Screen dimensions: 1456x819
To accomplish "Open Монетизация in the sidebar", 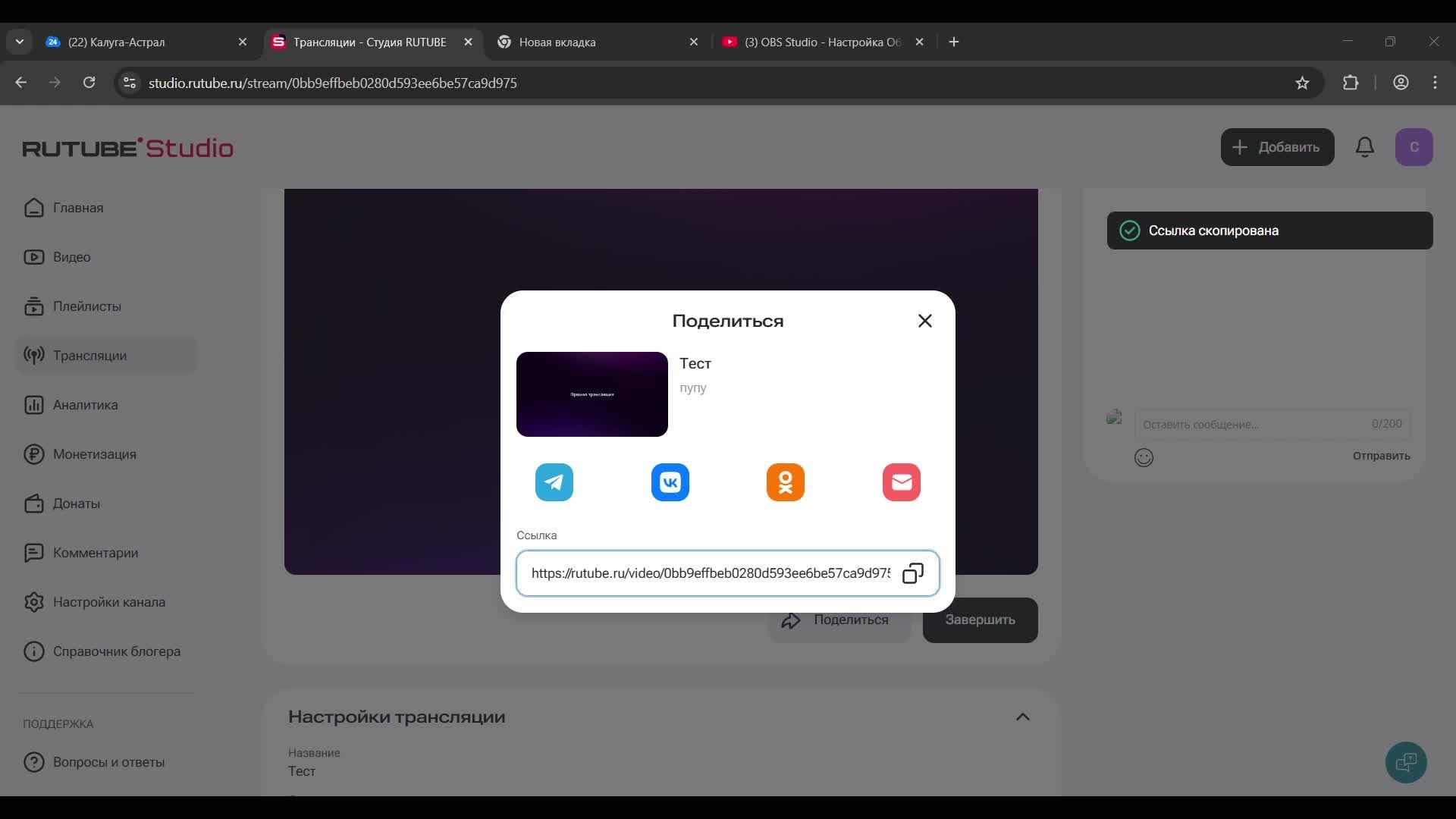I will pos(94,454).
